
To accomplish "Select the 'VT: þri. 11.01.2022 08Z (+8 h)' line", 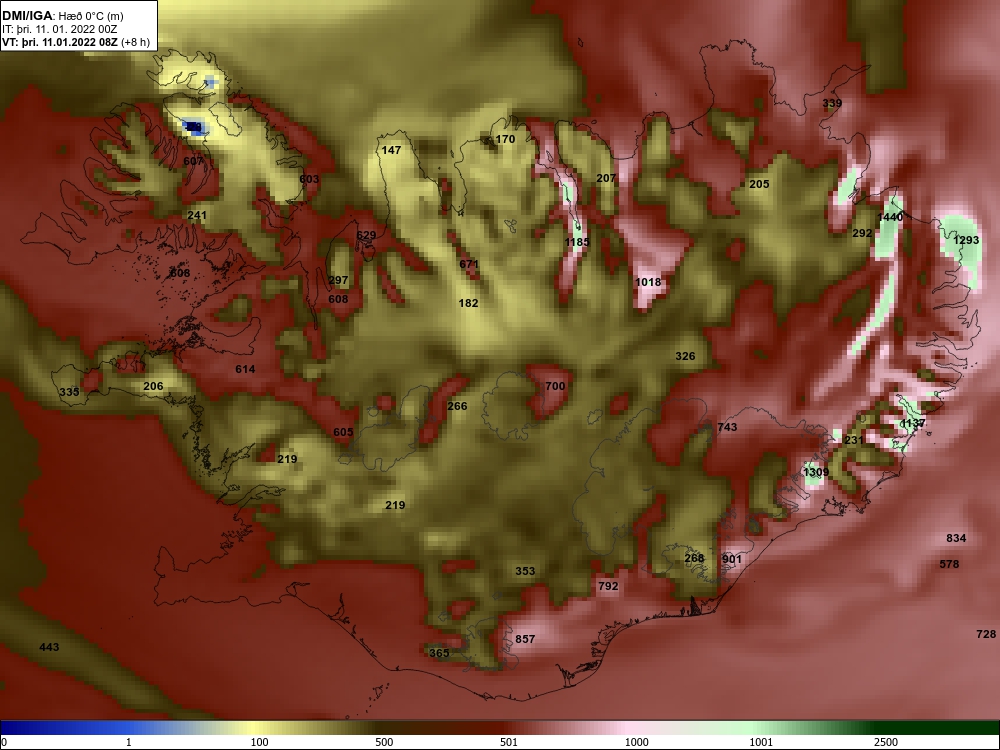I will [x=76, y=42].
